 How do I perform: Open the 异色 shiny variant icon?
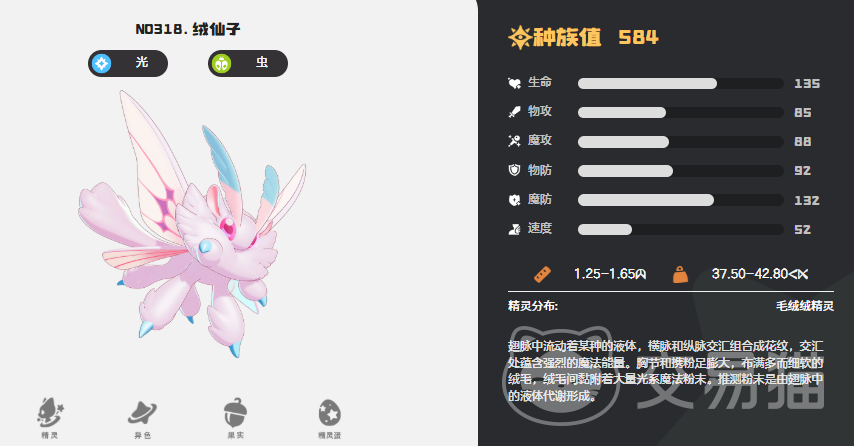[x=143, y=413]
